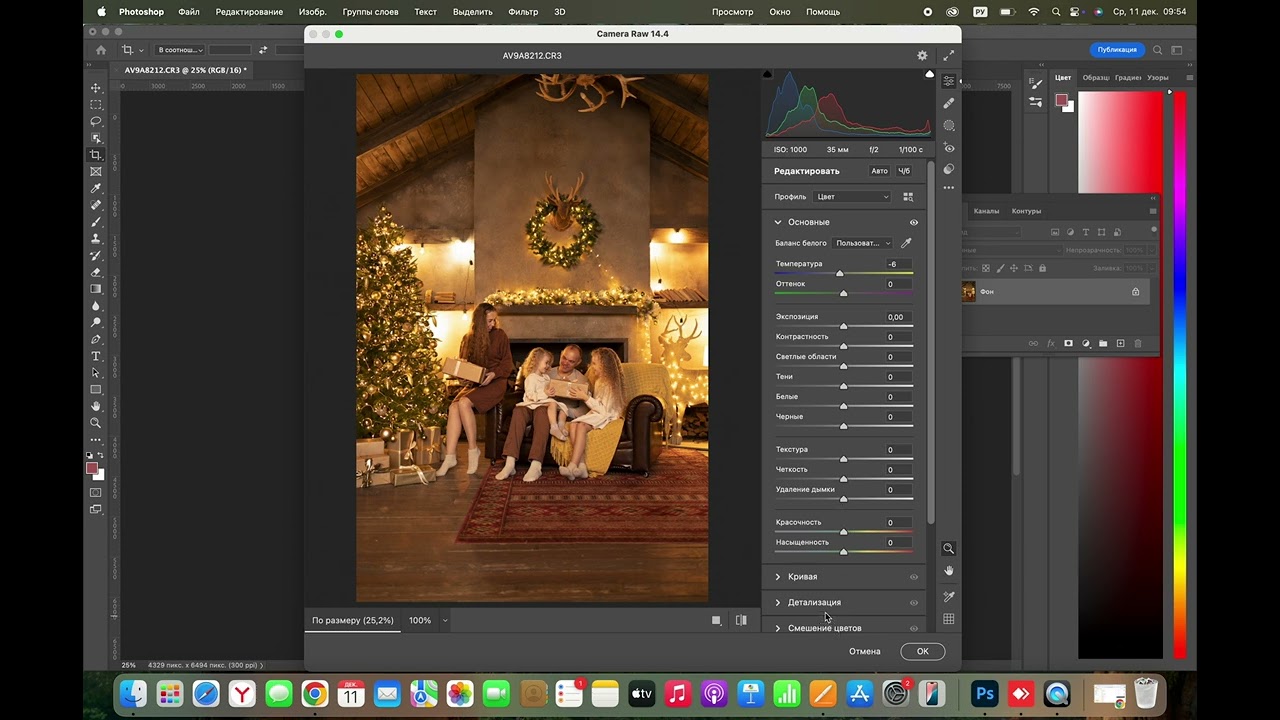Select the Move tool in Photoshop toolbar
This screenshot has height=720, width=1280.
coord(96,88)
